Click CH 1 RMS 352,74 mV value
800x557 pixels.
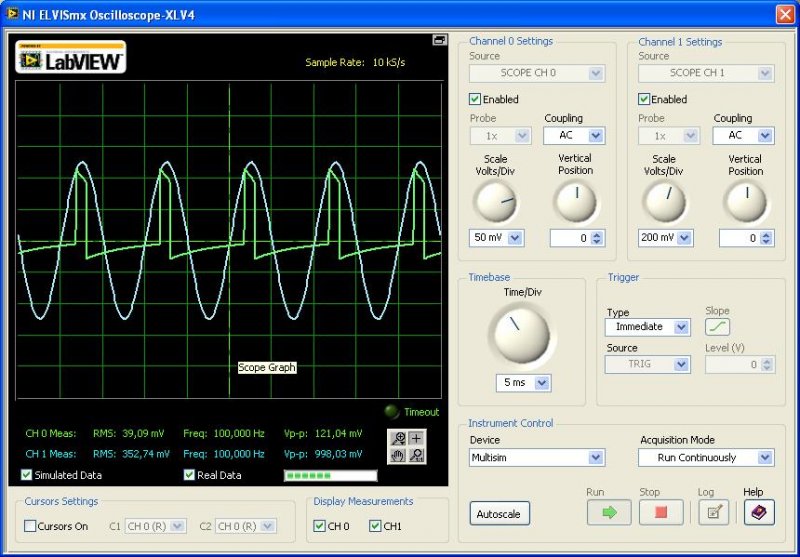coord(145,453)
